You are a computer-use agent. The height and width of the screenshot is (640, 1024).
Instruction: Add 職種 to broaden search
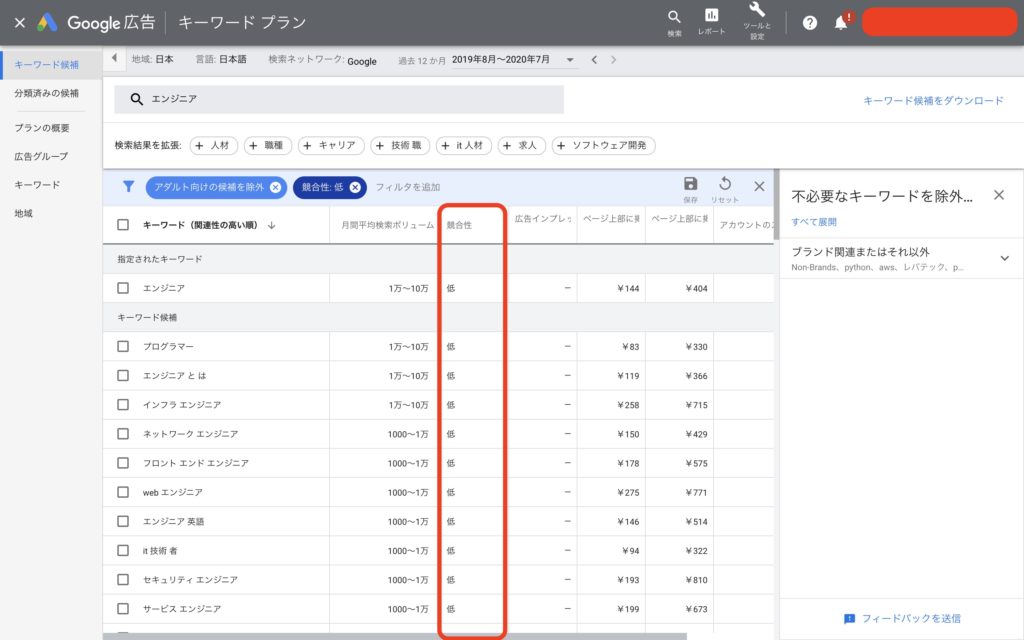(268, 146)
